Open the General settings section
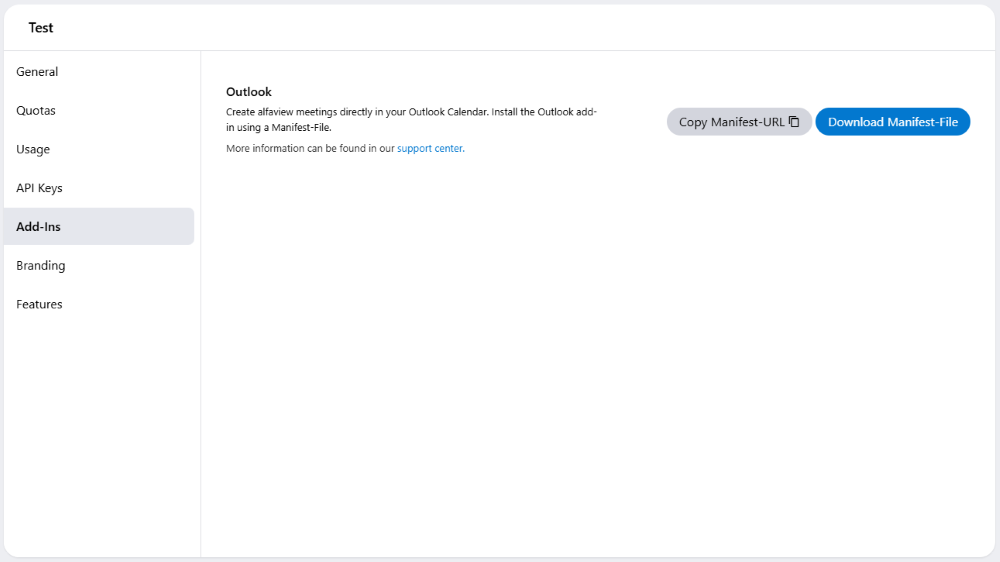Viewport: 1000px width, 562px height. pyautogui.click(x=99, y=71)
